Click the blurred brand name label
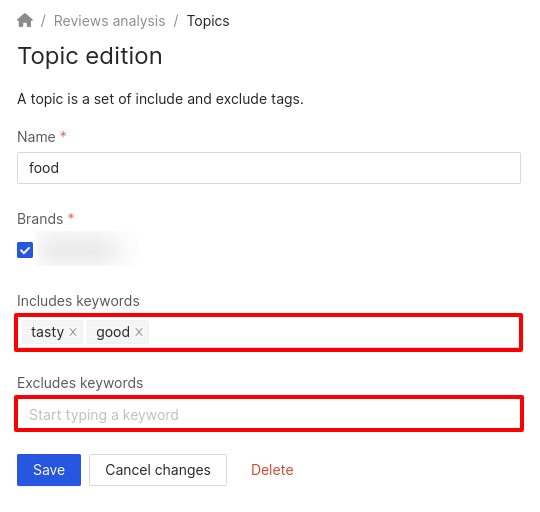Image resolution: width=540 pixels, height=512 pixels. [86, 249]
